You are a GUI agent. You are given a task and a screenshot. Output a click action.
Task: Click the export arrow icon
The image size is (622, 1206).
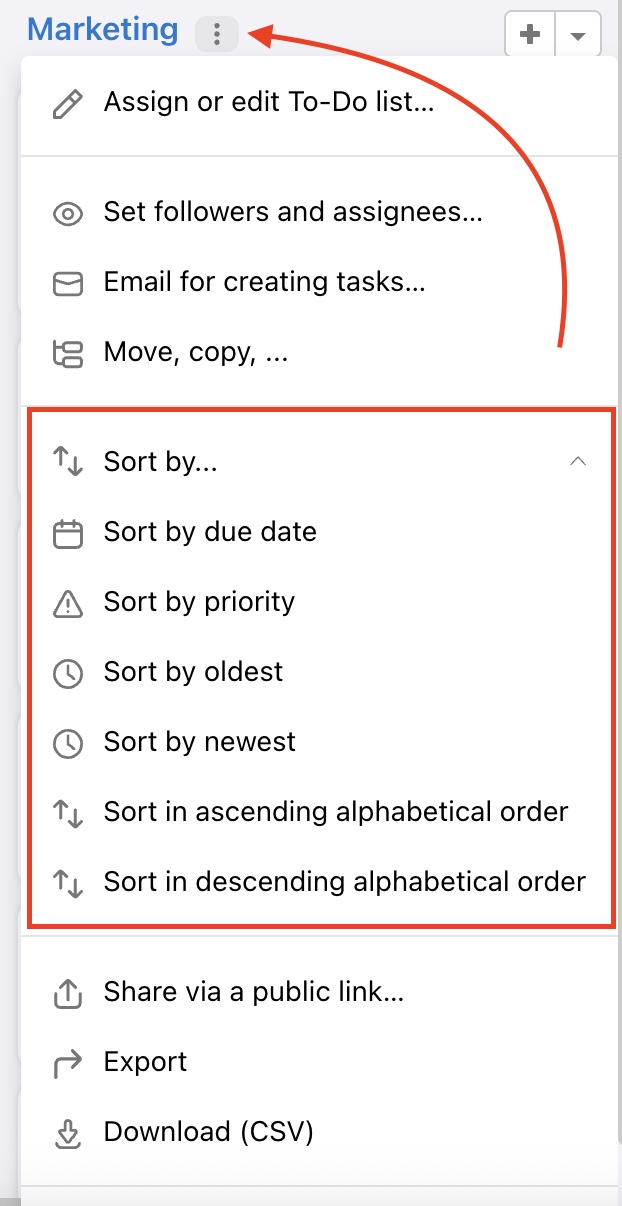67,1062
